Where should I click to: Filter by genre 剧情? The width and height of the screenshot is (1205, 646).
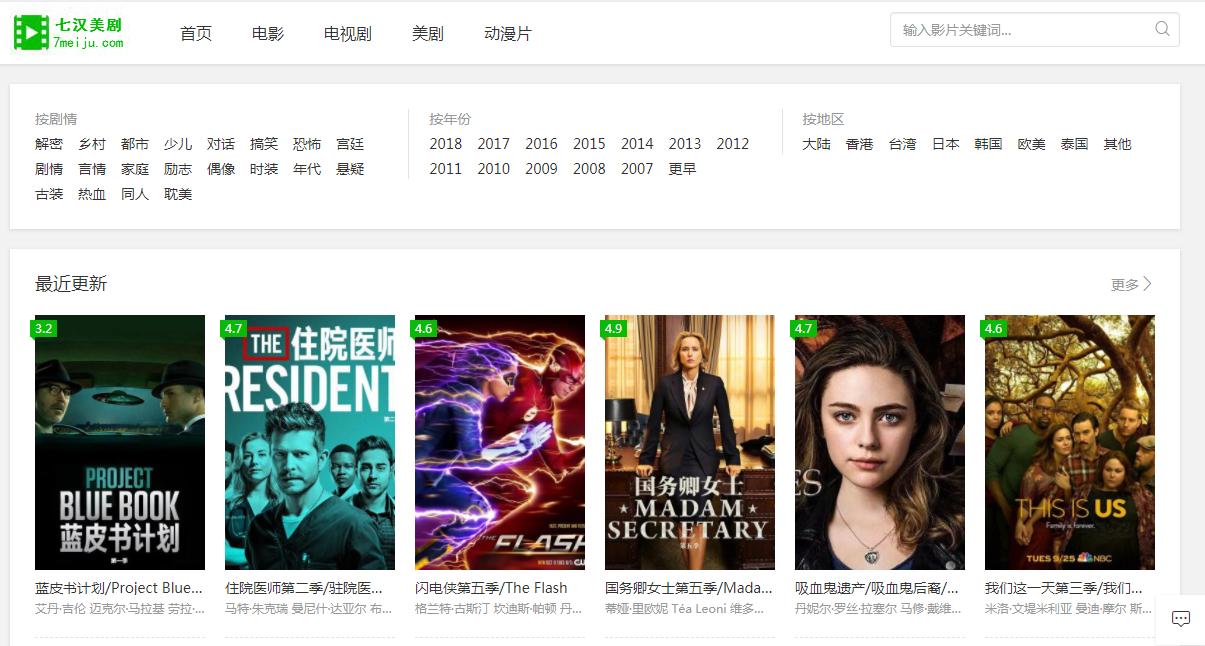point(49,169)
